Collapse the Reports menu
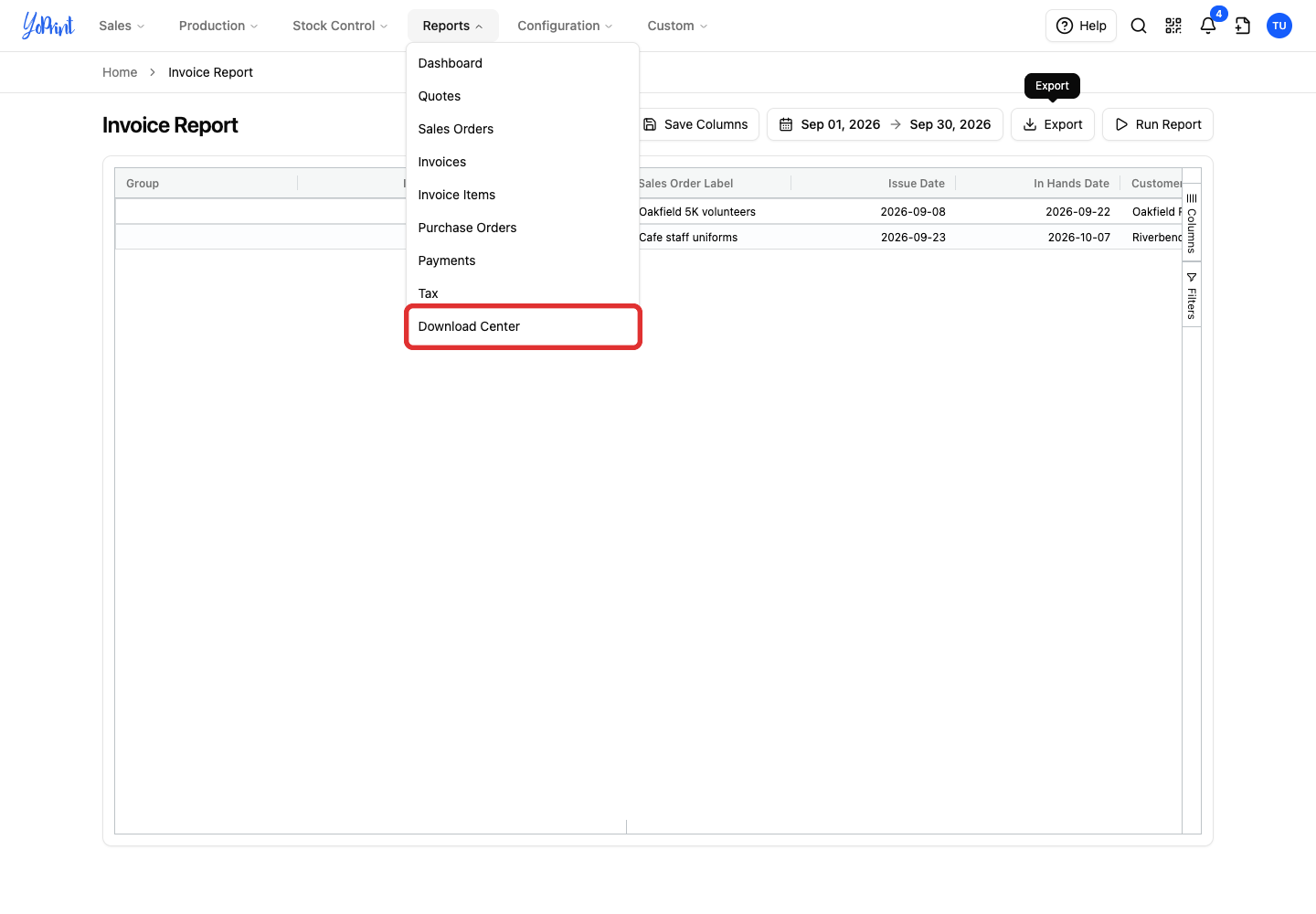This screenshot has width=1316, height=914. click(452, 26)
